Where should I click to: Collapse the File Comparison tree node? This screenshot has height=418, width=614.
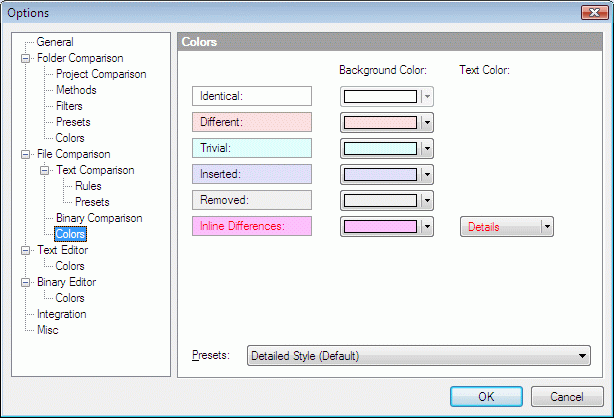(25, 154)
